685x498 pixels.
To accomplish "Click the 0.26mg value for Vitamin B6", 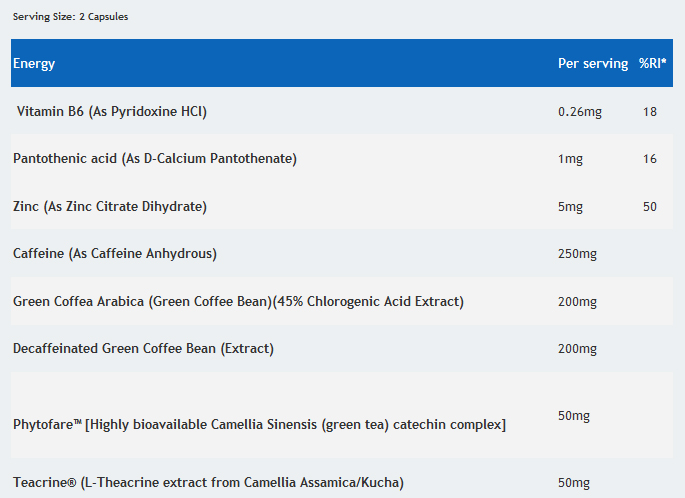I will click(x=580, y=111).
